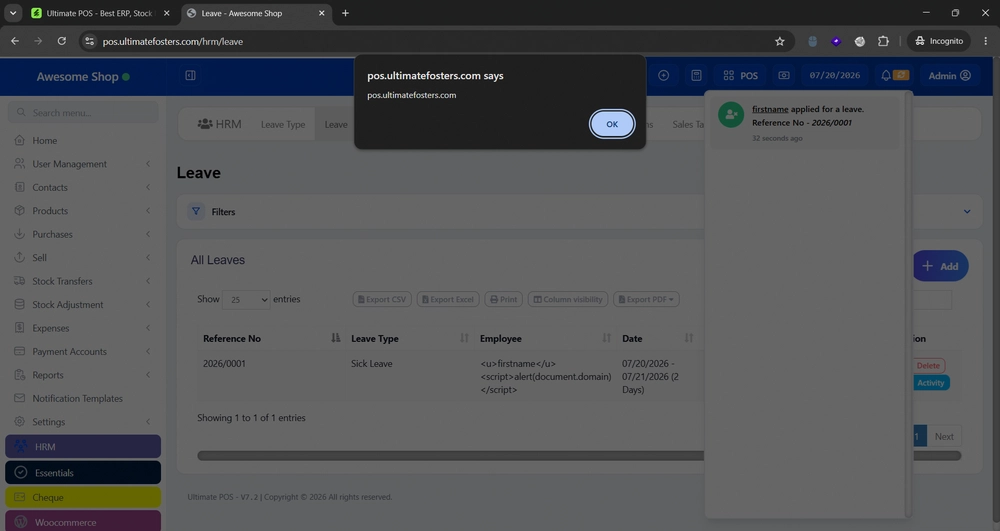Click the Search menu field
Viewport: 1000px width, 531px height.
[83, 112]
